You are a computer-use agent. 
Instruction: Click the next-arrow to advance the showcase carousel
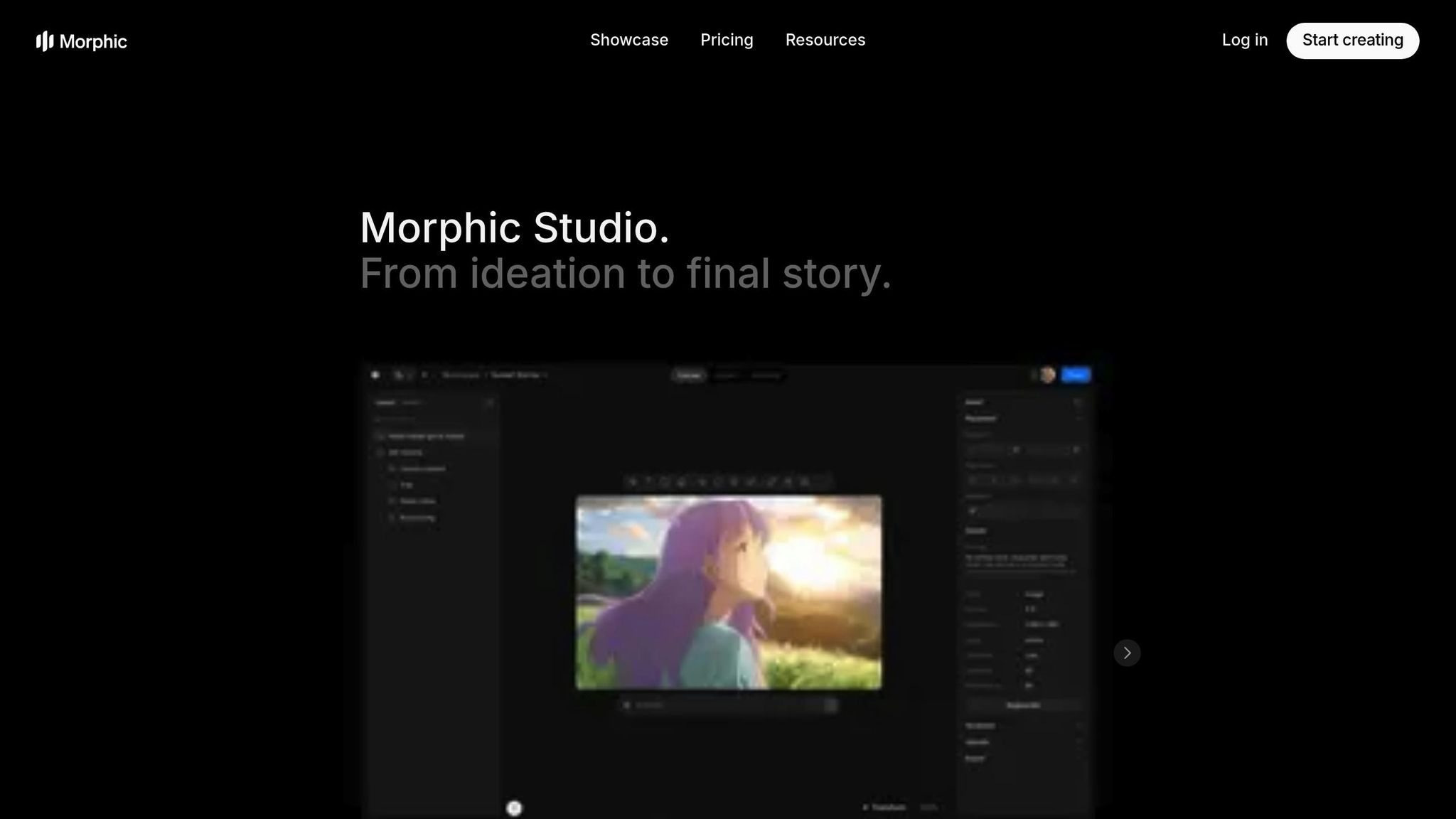[1127, 653]
